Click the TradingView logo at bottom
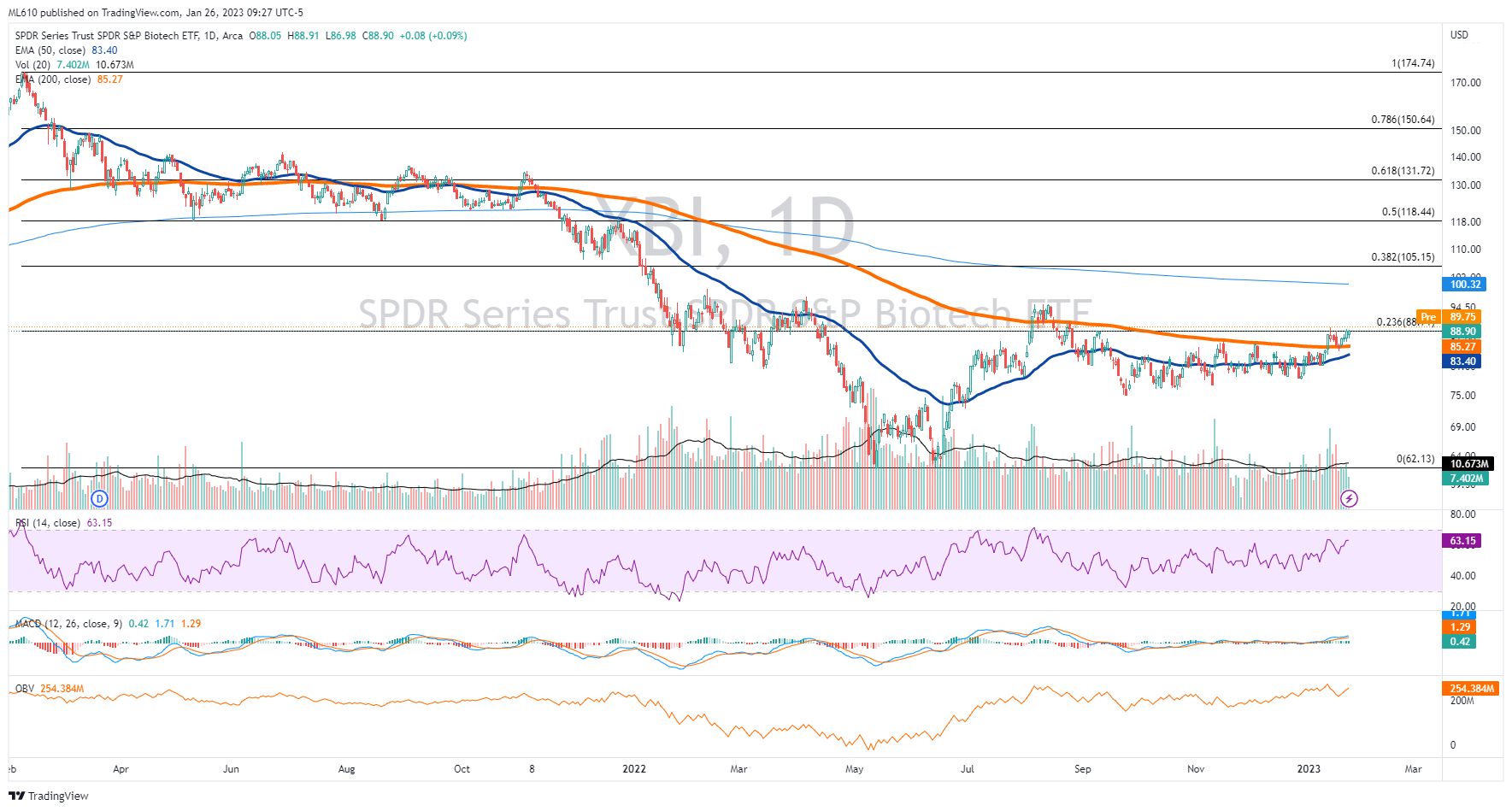 (50, 796)
